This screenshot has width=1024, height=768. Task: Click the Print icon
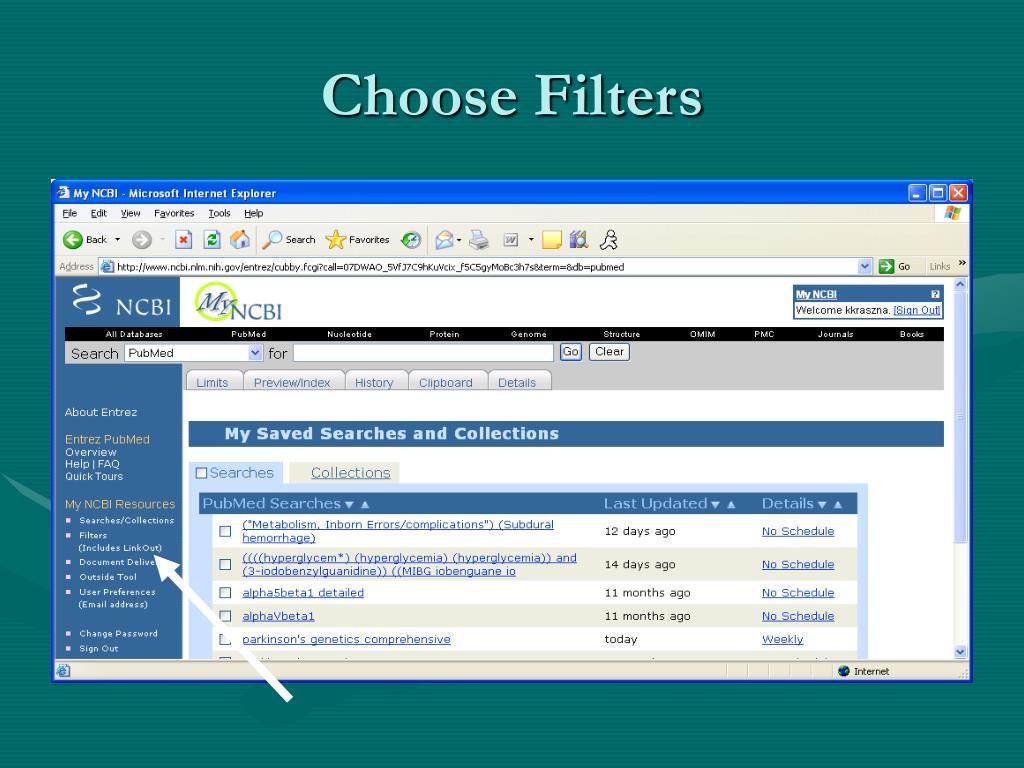click(x=479, y=240)
